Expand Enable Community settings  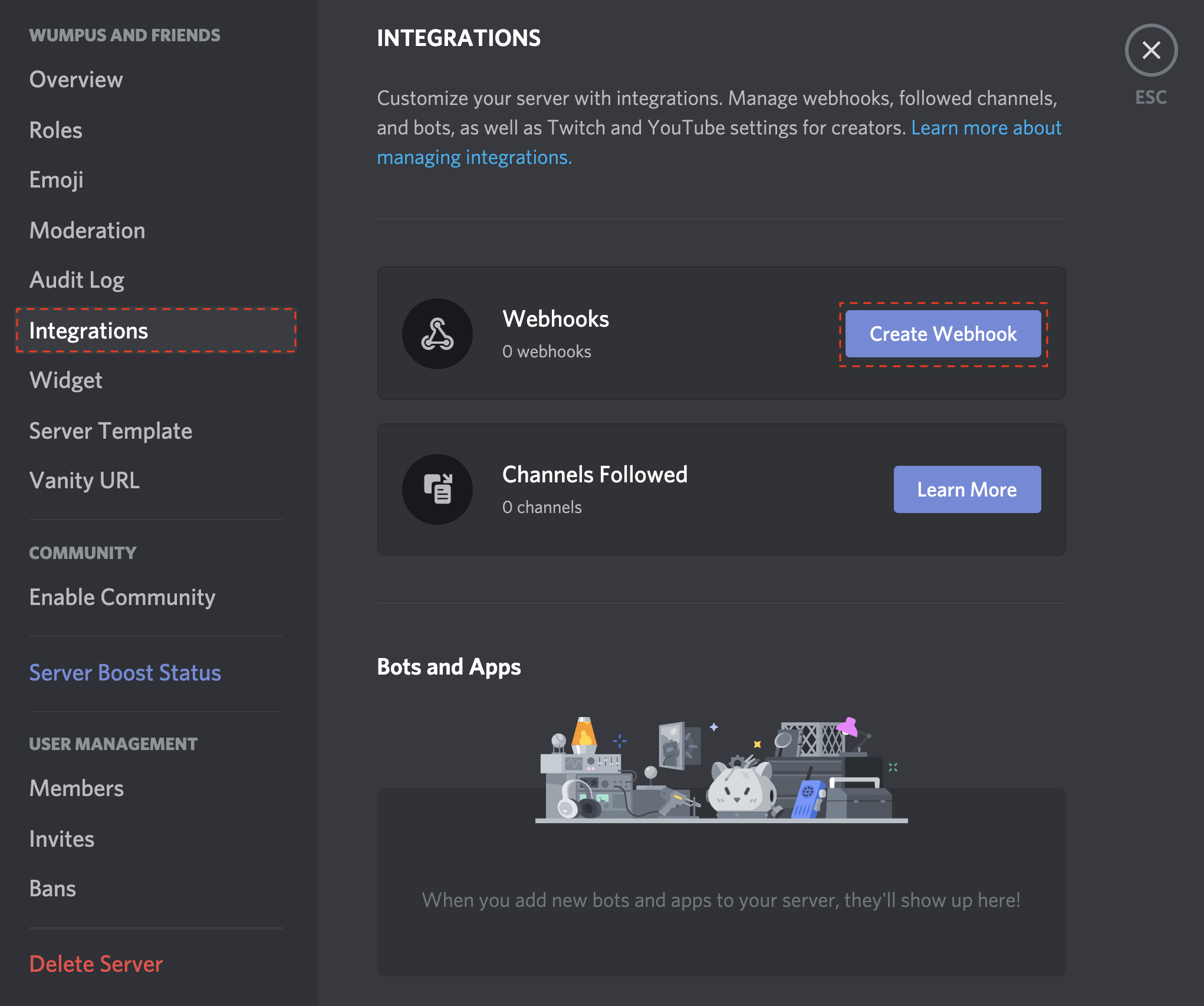122,597
